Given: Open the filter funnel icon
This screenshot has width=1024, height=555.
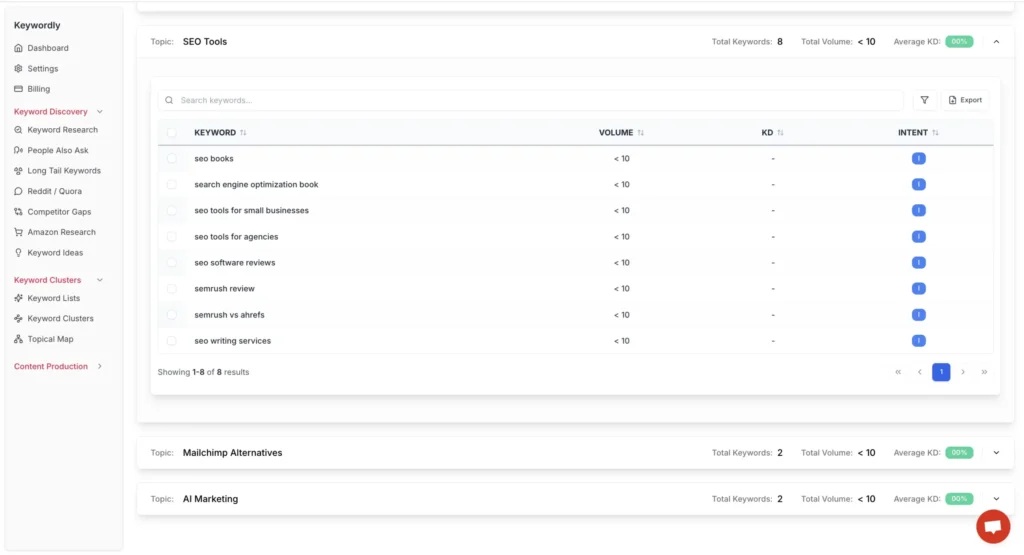Looking at the screenshot, I should coord(924,100).
